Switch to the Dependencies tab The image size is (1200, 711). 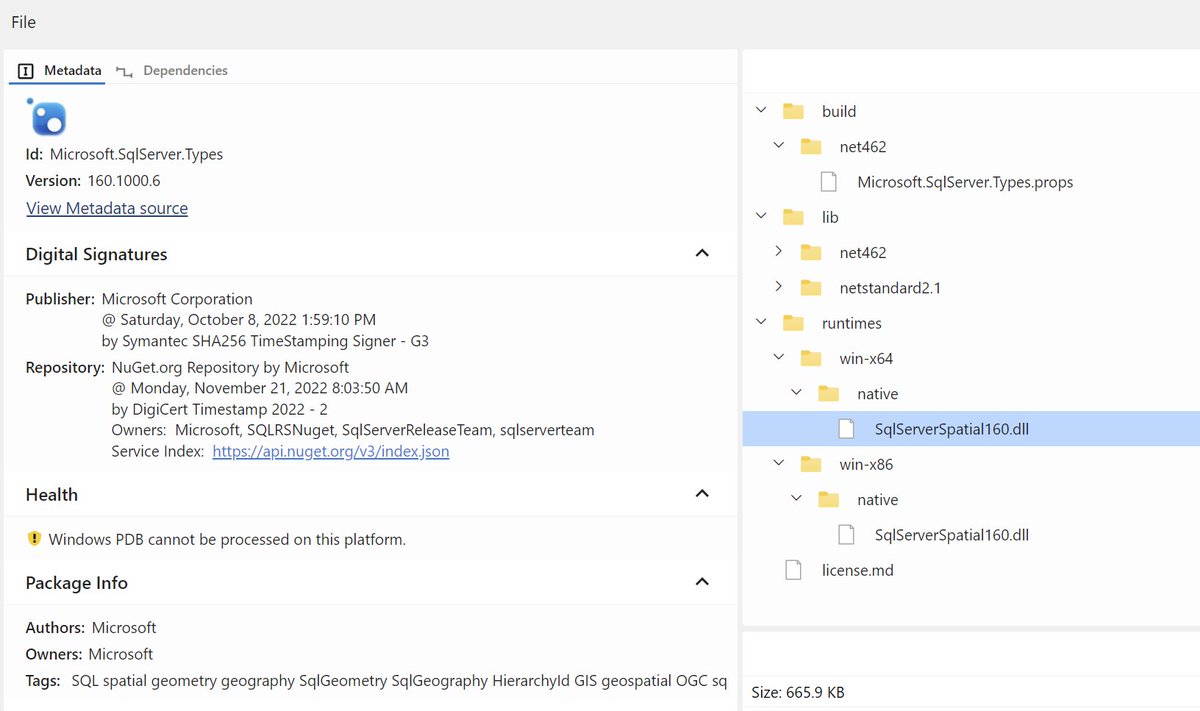[x=172, y=71]
